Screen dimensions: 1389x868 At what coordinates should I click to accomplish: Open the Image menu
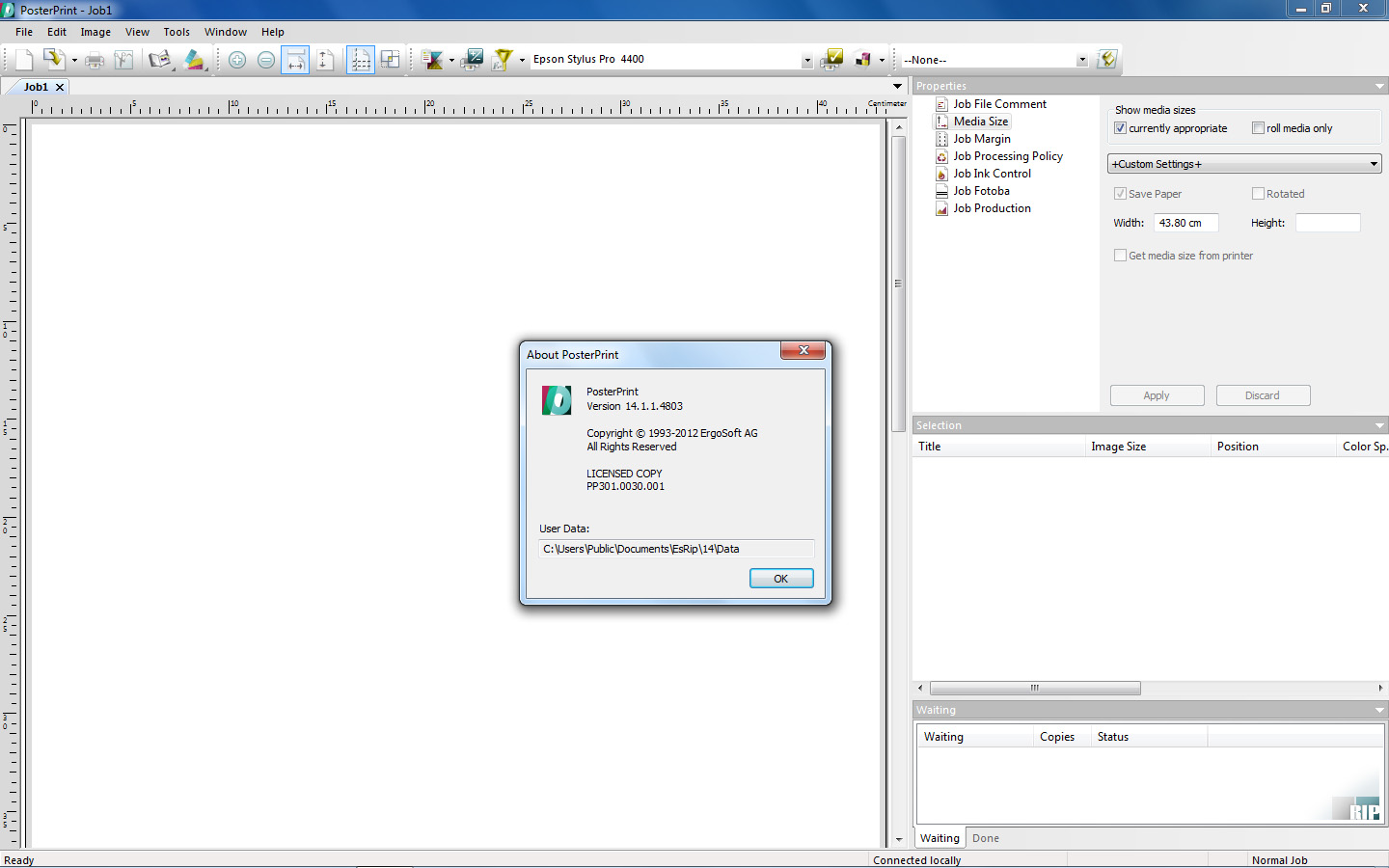95,32
